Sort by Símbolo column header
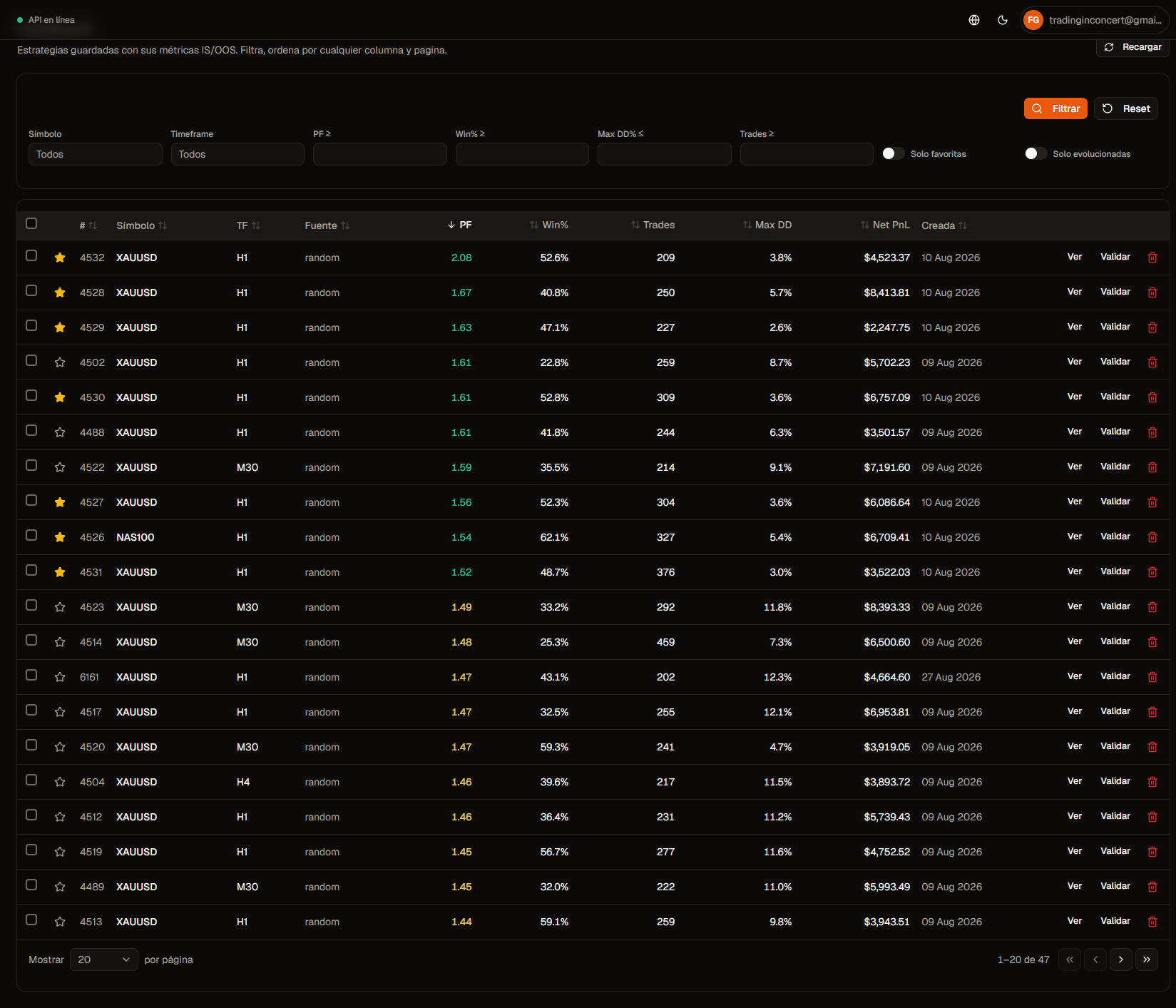This screenshot has height=1008, width=1176. 142,225
